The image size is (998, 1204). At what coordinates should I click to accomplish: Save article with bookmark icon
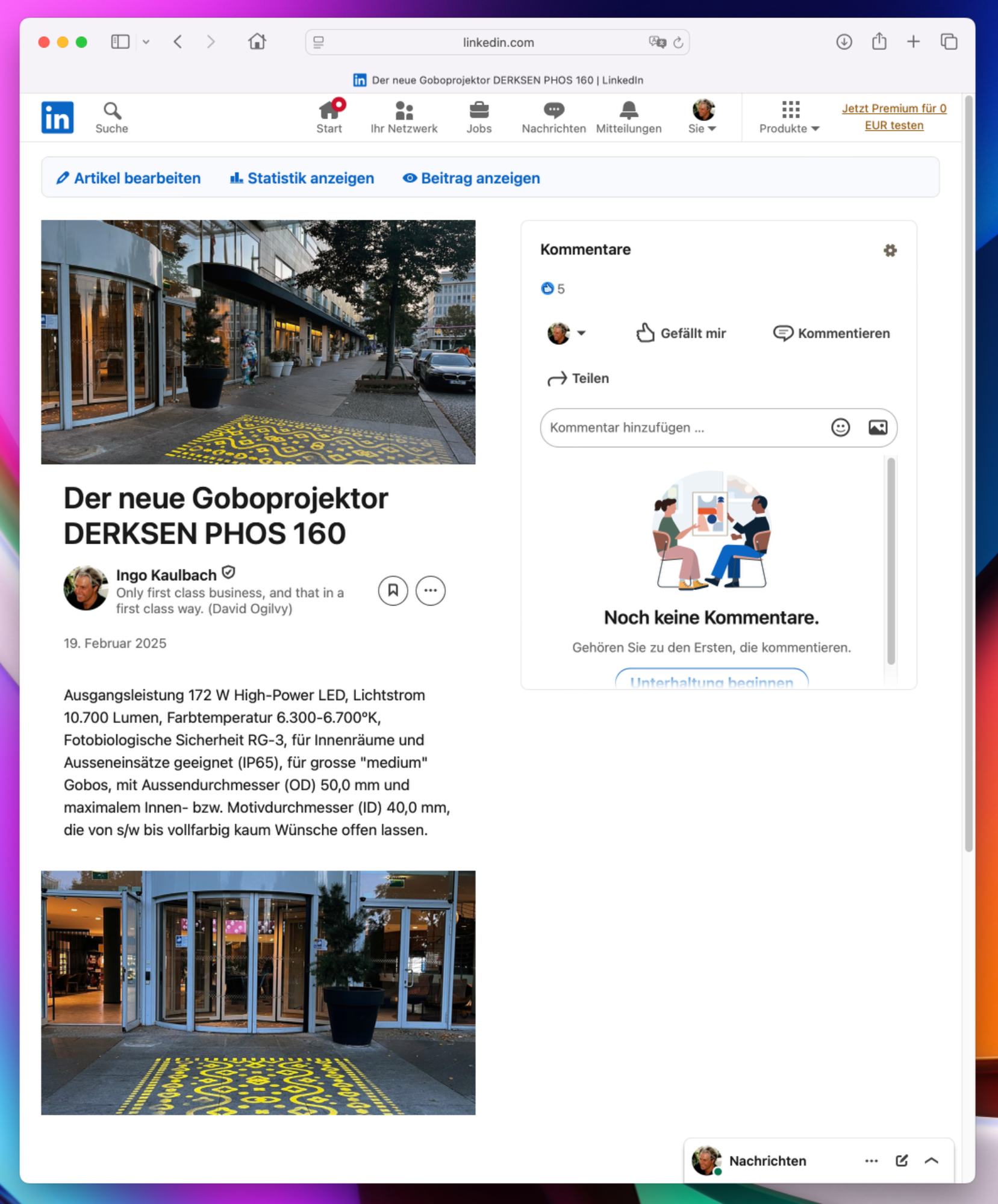coord(393,591)
